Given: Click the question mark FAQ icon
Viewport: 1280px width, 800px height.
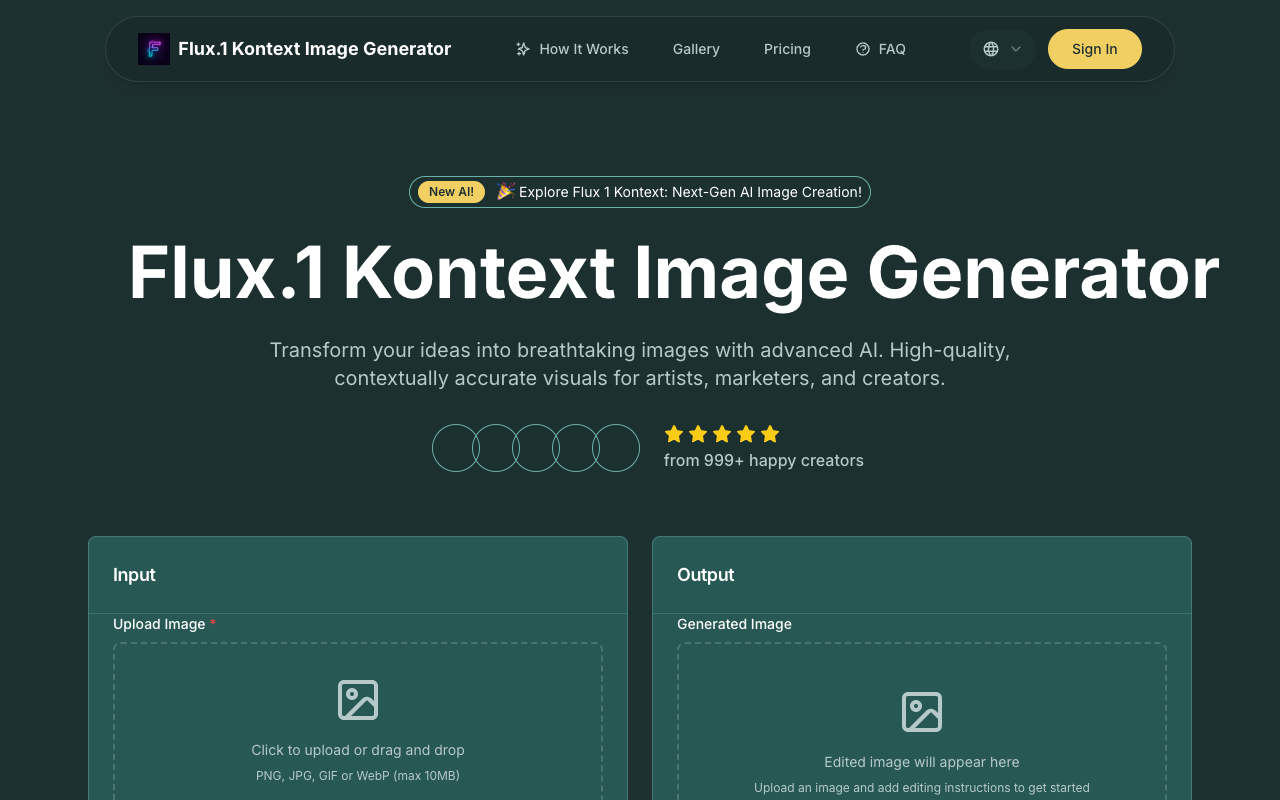Looking at the screenshot, I should coord(863,49).
